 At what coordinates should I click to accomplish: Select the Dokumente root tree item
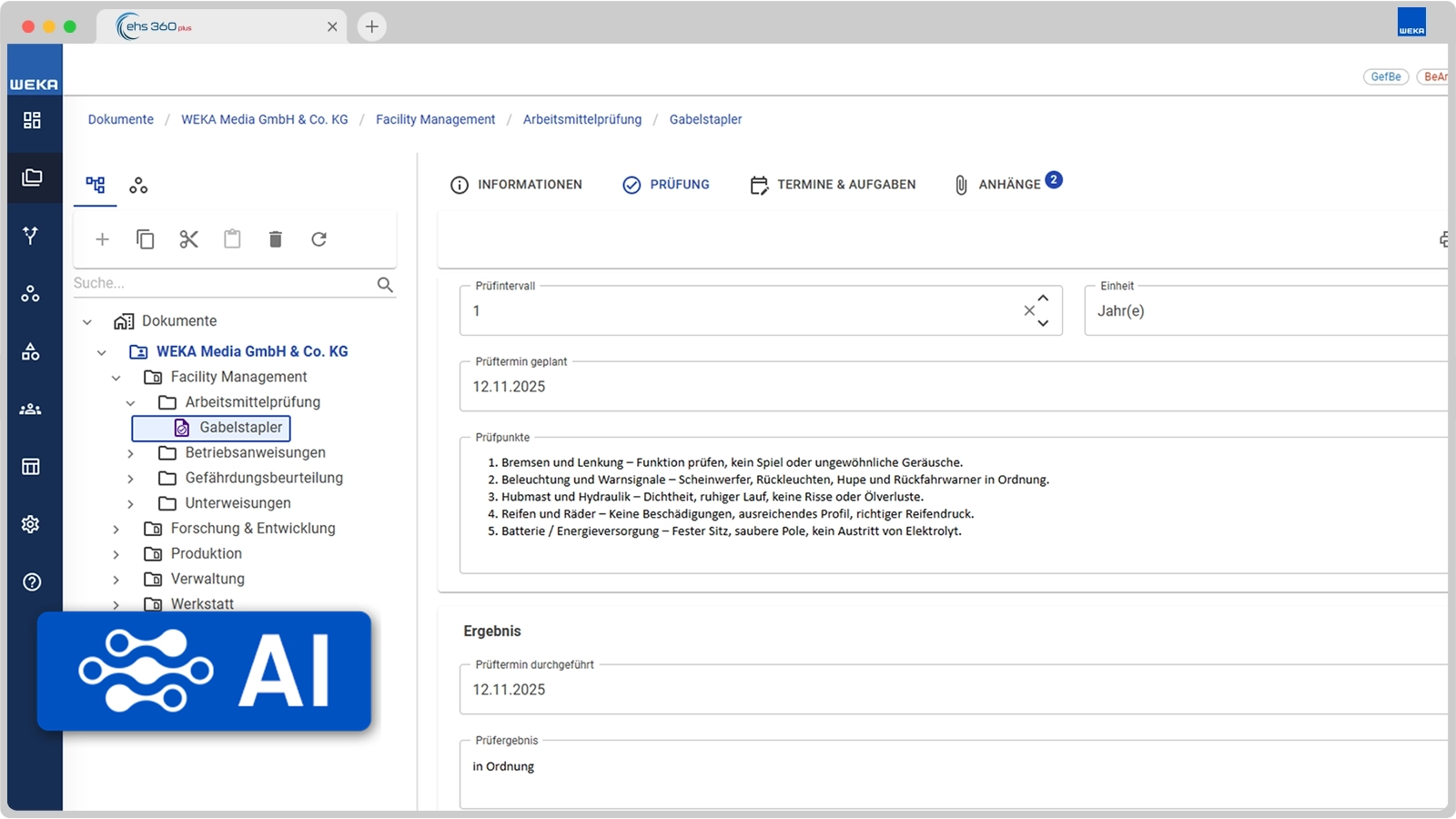pos(179,321)
